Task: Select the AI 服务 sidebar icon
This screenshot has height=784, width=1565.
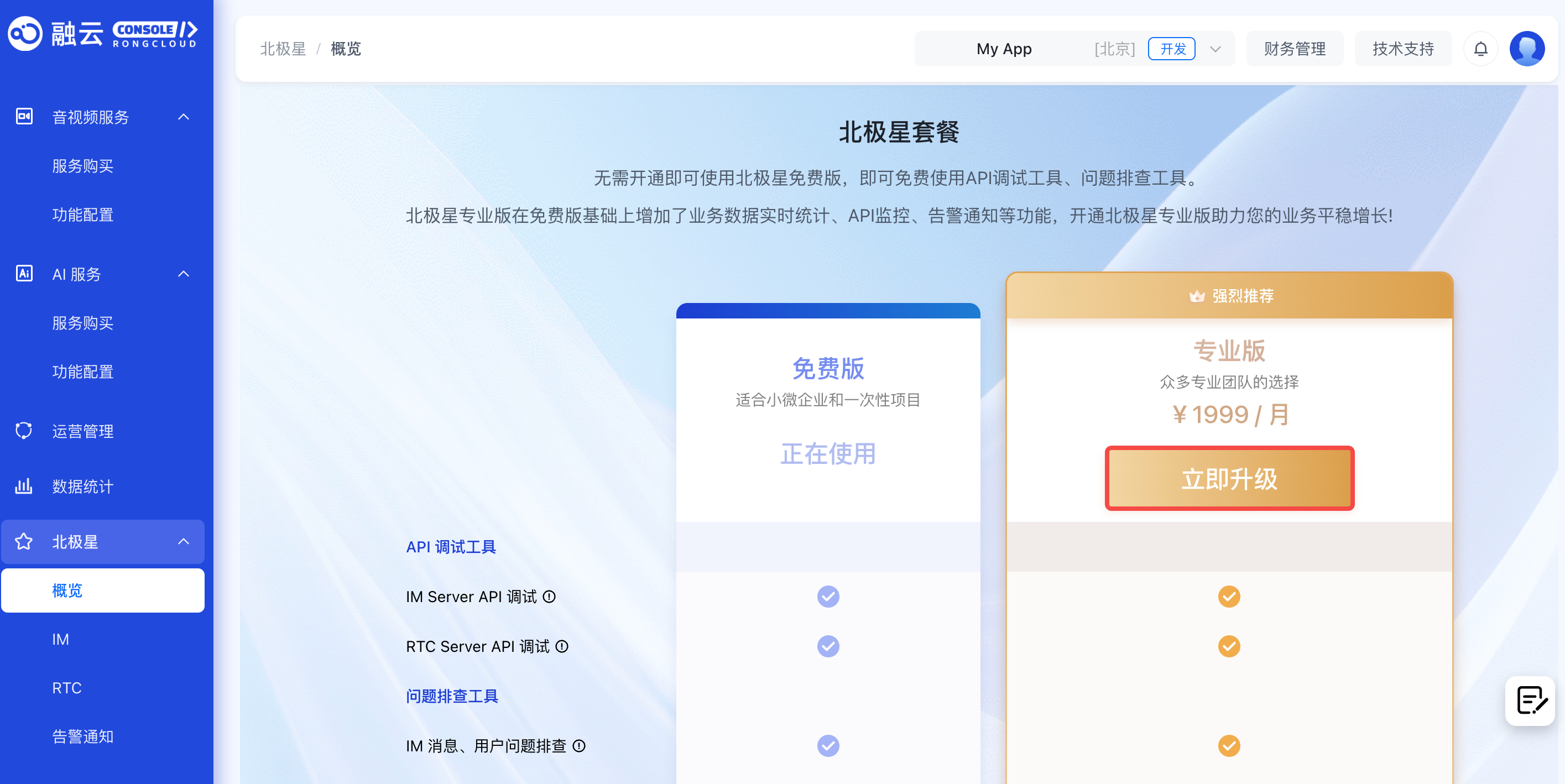Action: (24, 274)
